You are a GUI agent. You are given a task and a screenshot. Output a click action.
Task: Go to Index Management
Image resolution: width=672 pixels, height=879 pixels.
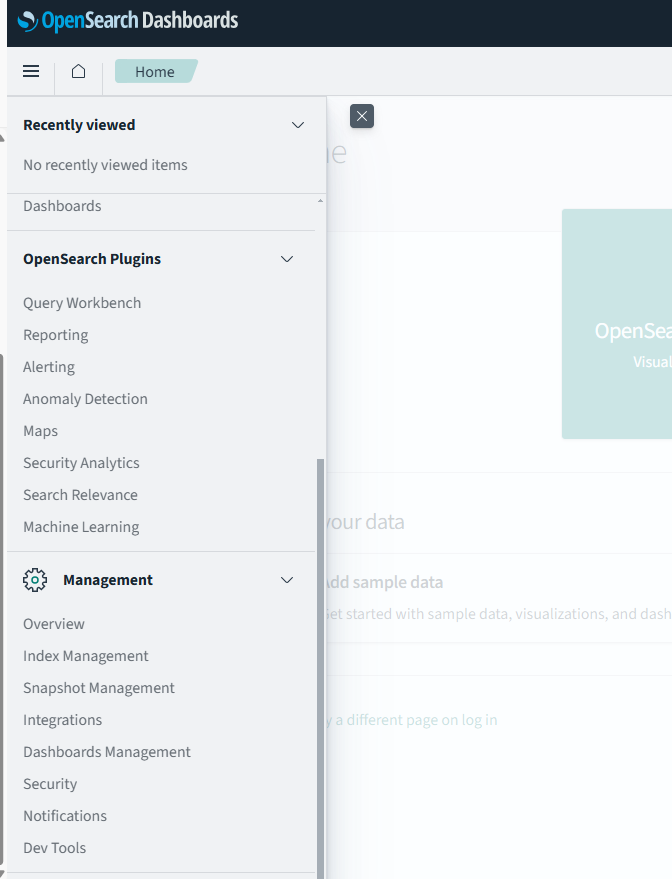[86, 655]
